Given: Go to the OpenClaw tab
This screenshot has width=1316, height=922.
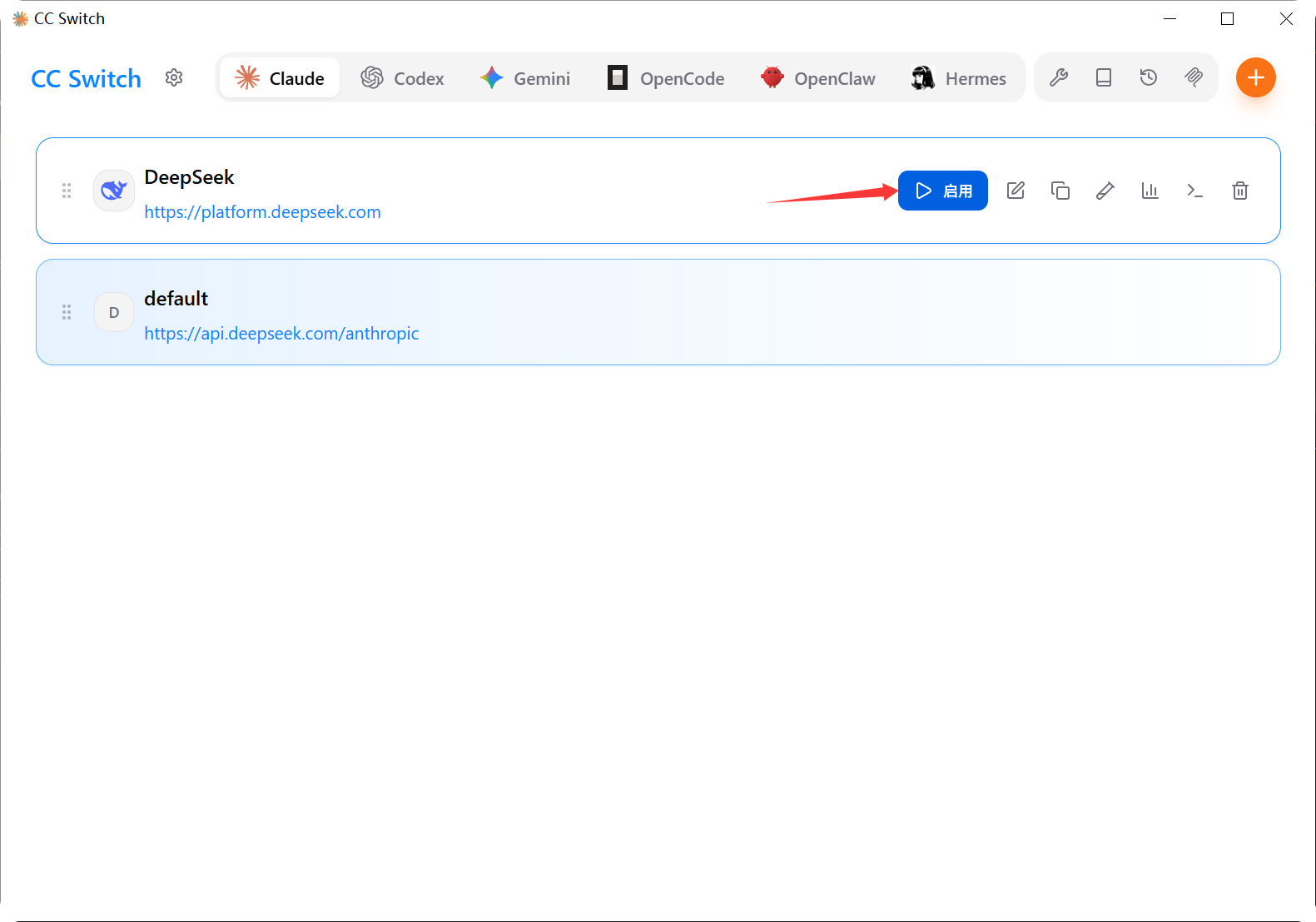Looking at the screenshot, I should click(818, 78).
